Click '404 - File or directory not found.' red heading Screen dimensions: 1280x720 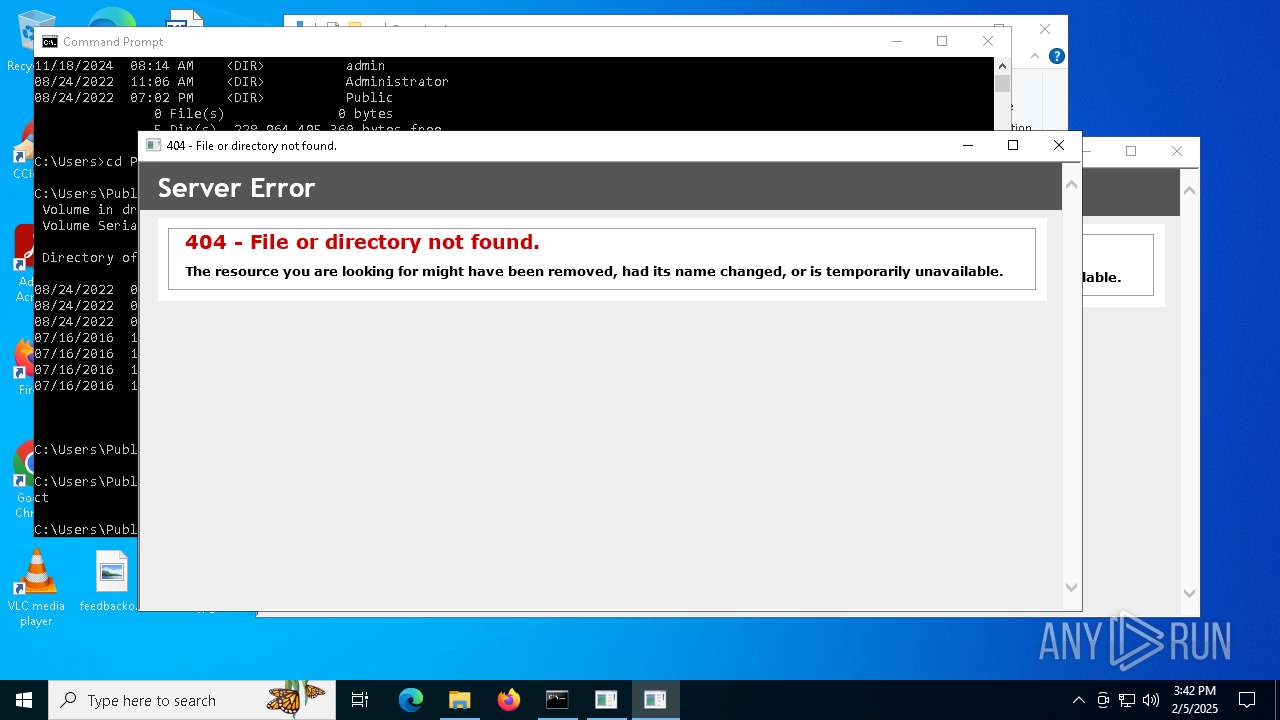[x=362, y=242]
